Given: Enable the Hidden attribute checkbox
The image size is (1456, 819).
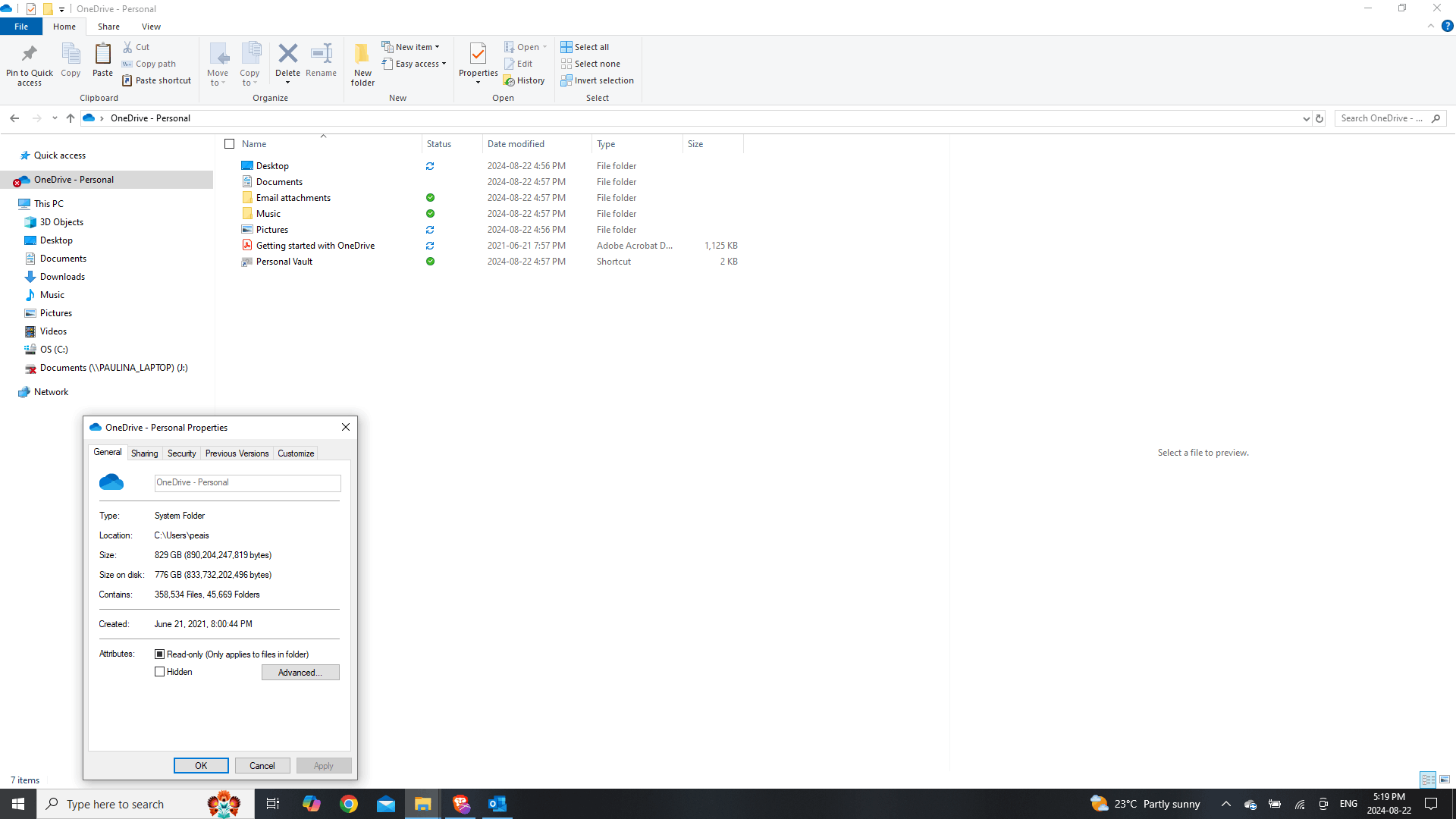Looking at the screenshot, I should click(159, 672).
